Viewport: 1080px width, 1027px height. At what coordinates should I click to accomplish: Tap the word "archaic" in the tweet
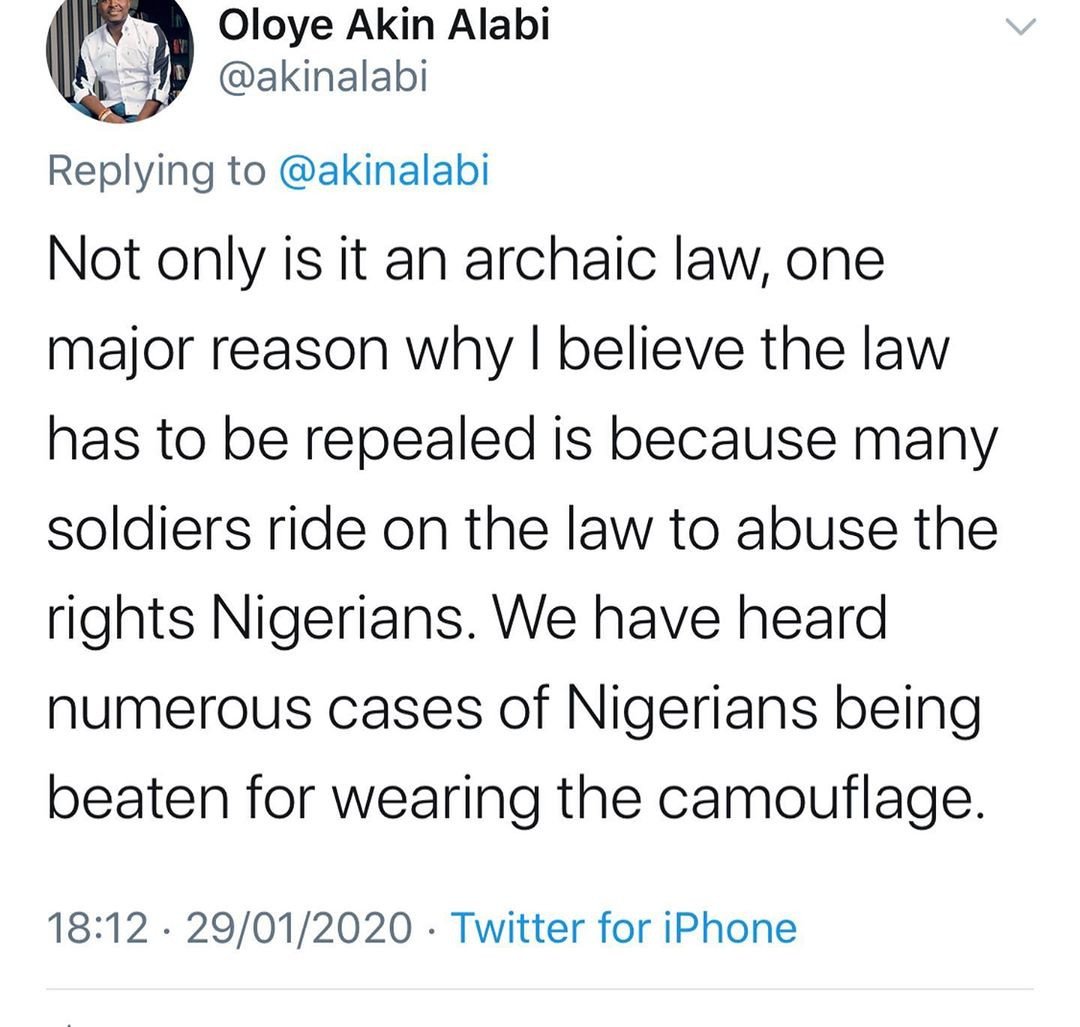561,260
